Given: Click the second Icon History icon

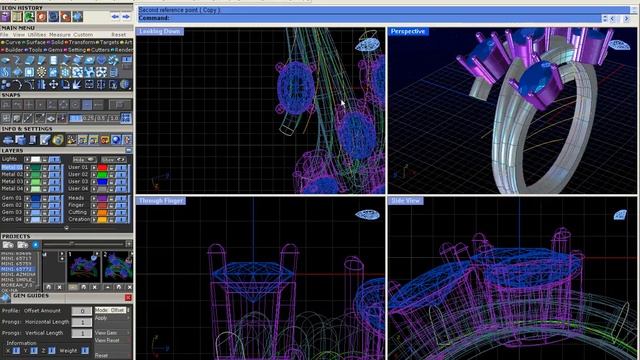Looking at the screenshot, I should tap(17, 17).
